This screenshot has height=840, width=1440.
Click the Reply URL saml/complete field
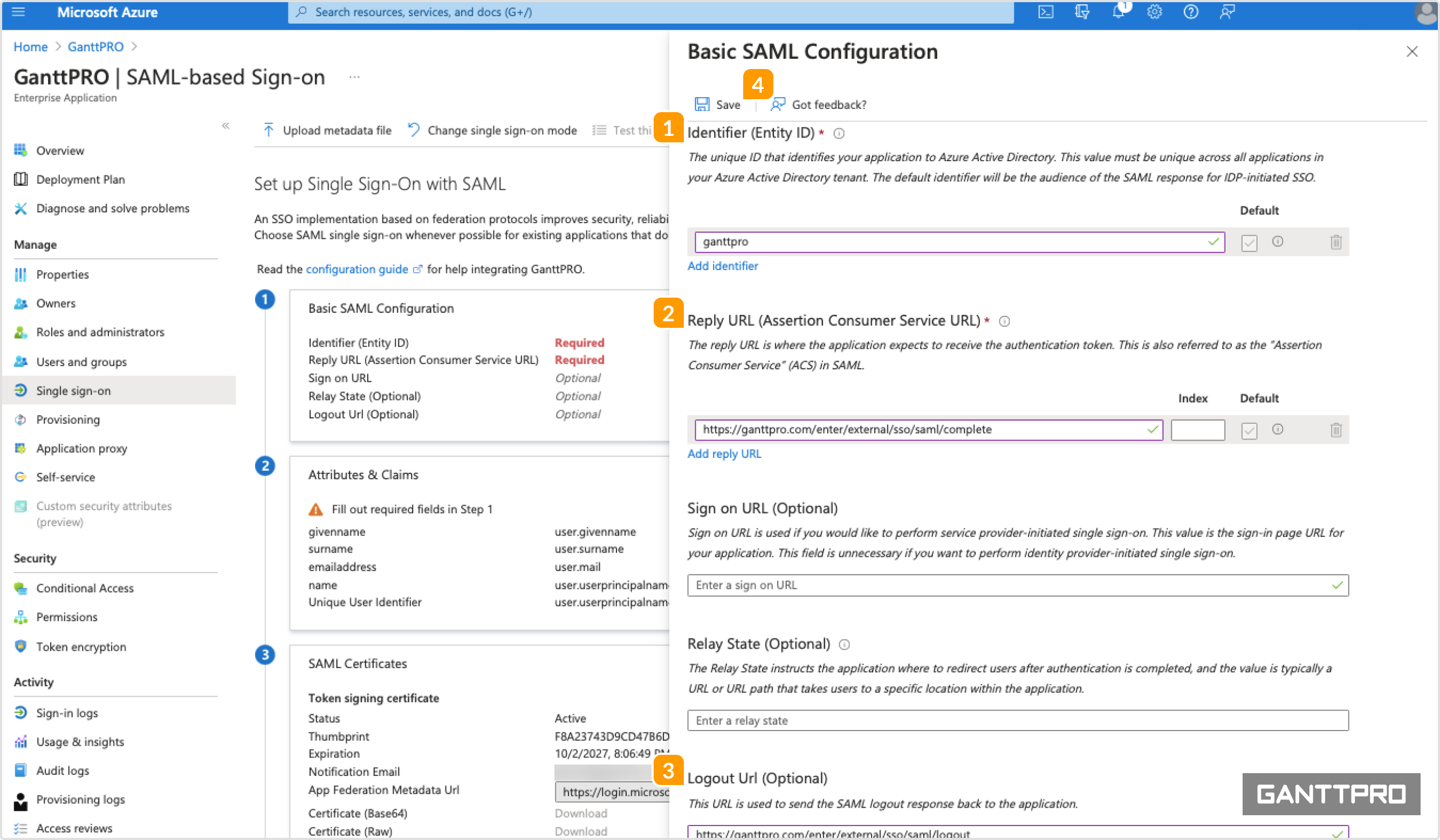[x=929, y=430]
